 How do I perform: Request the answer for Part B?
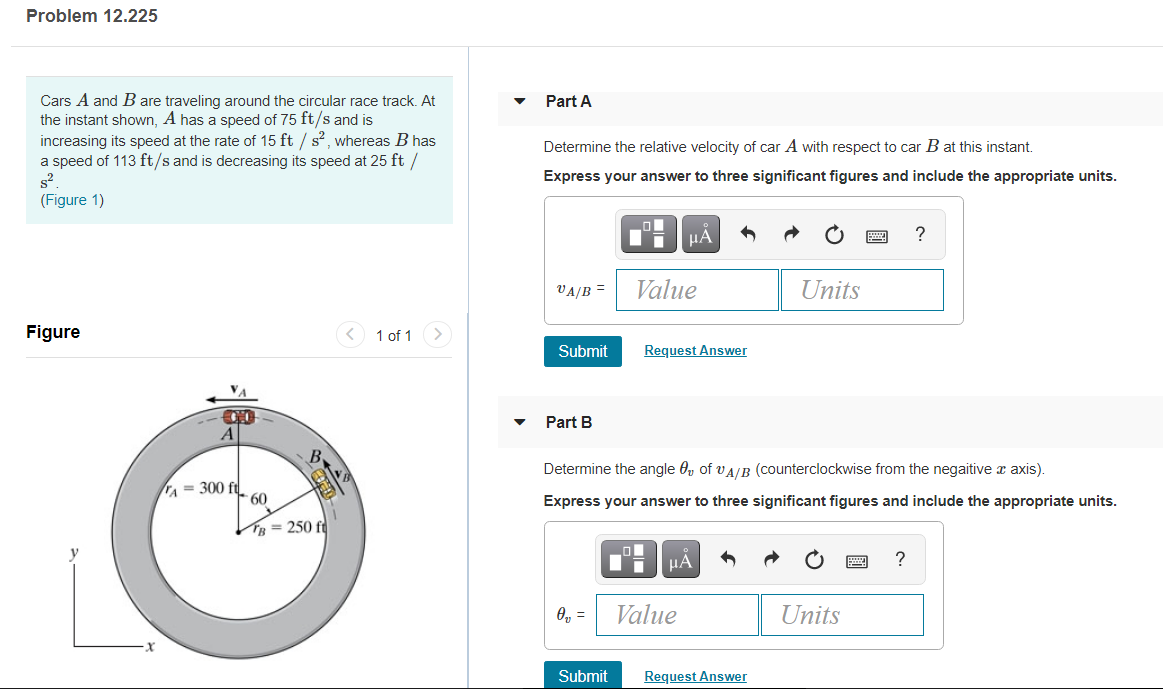(695, 676)
